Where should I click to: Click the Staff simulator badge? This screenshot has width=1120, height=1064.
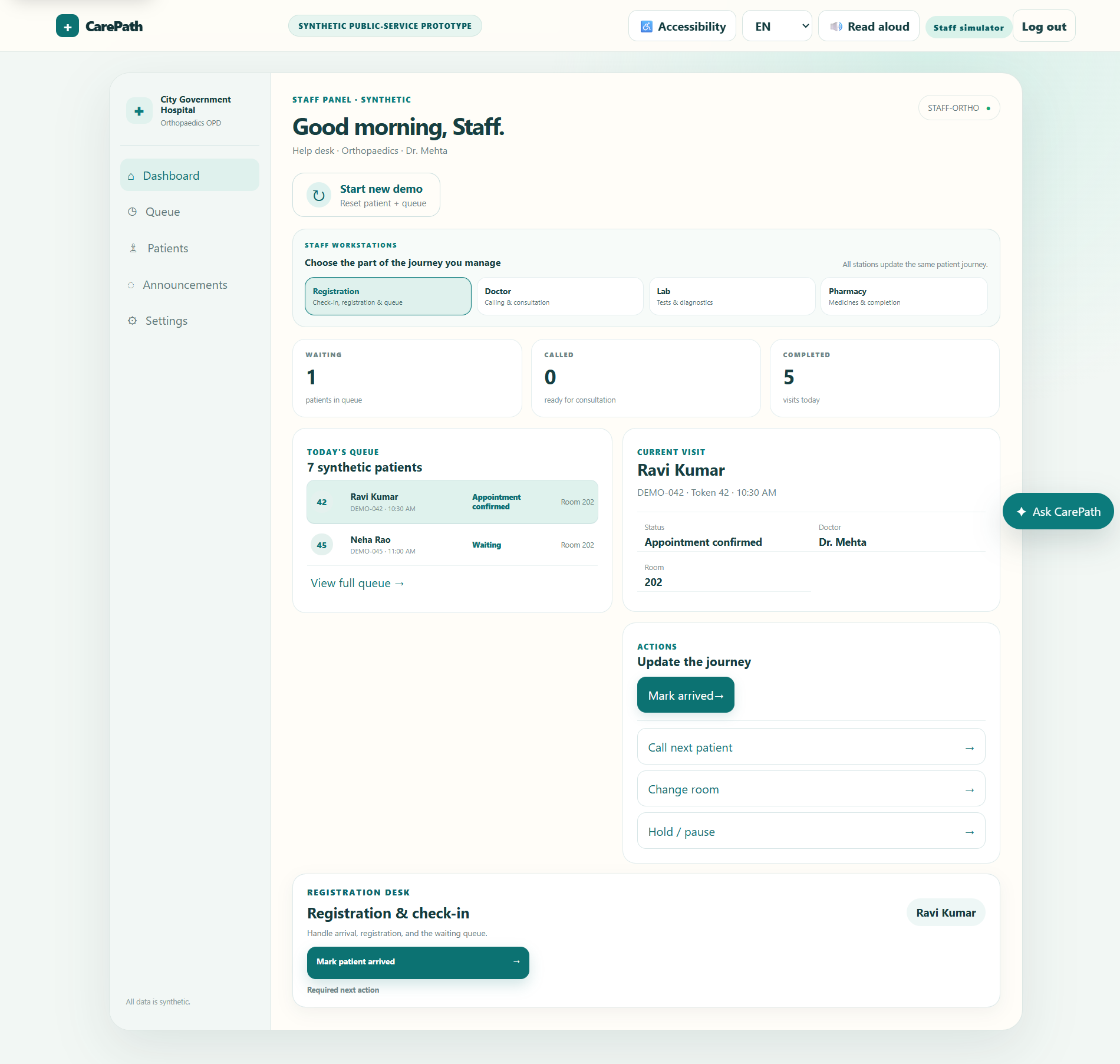coord(969,27)
